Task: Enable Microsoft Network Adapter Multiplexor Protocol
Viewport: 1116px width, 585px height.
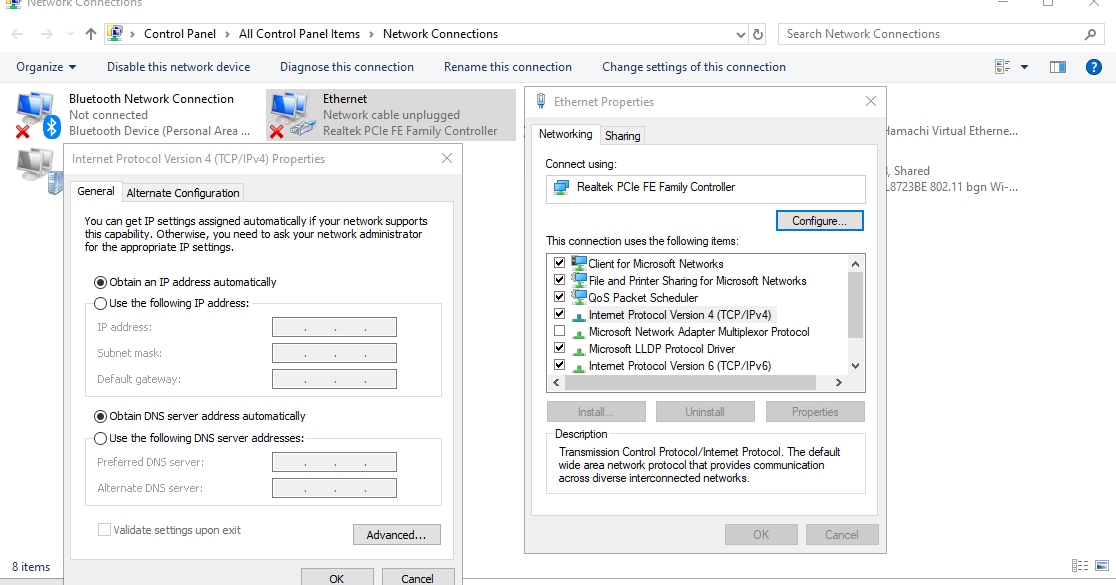Action: [559, 331]
